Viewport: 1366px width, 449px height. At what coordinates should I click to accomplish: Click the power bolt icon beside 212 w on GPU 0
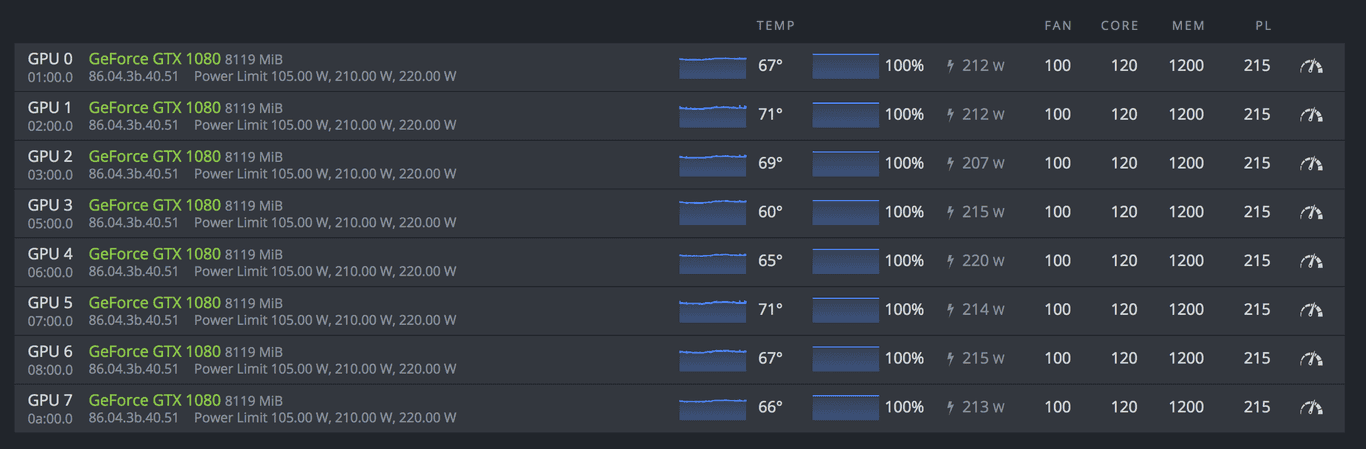coord(950,66)
